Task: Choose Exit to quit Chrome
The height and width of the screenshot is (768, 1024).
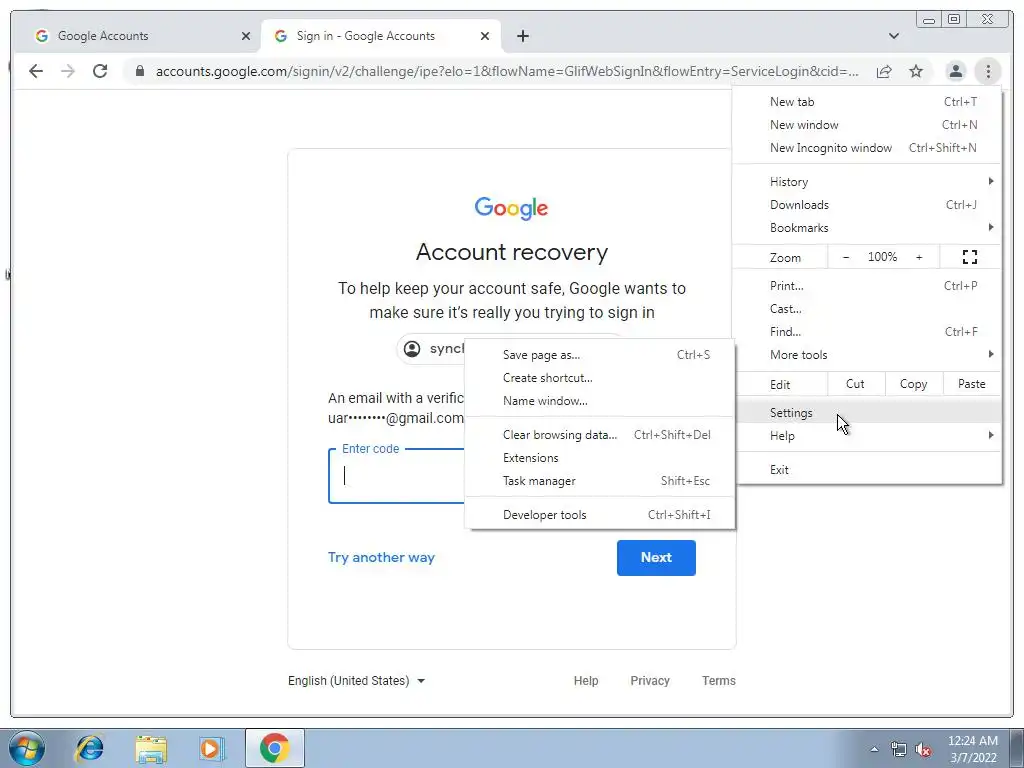Action: pos(867,470)
